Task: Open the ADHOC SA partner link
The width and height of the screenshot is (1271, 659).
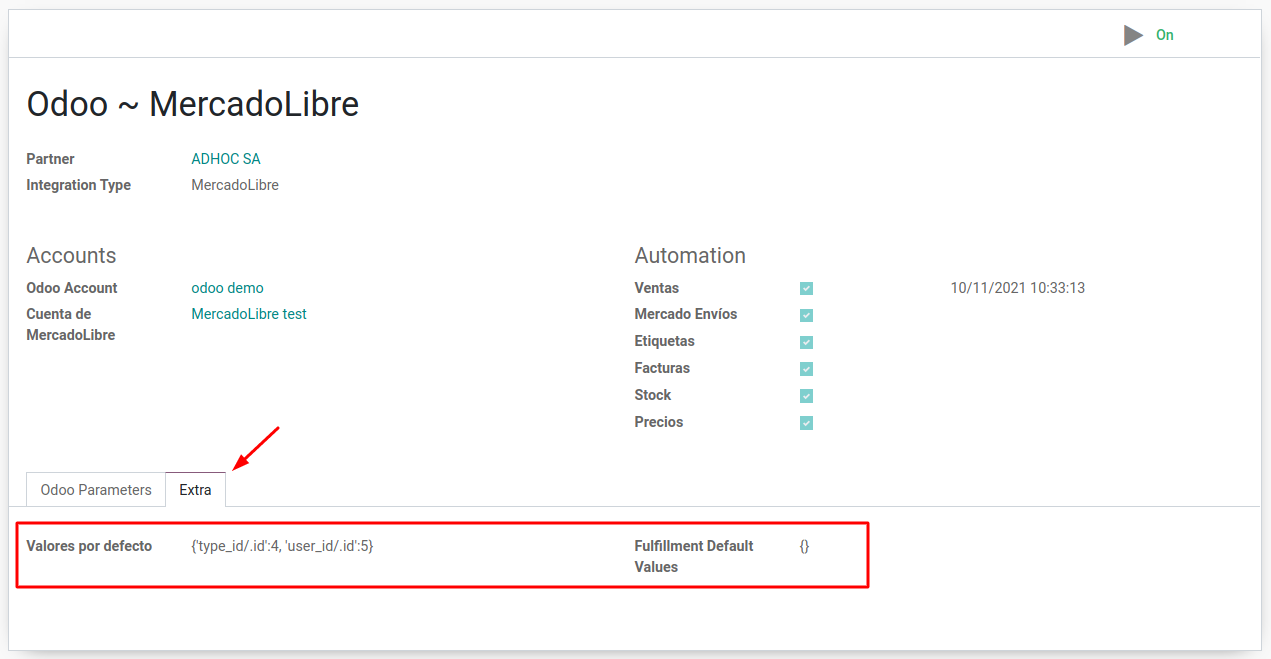Action: coord(226,159)
